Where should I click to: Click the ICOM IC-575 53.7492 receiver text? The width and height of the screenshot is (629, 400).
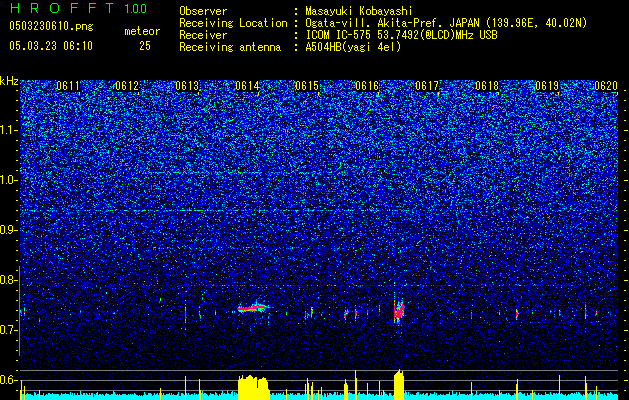401,35
